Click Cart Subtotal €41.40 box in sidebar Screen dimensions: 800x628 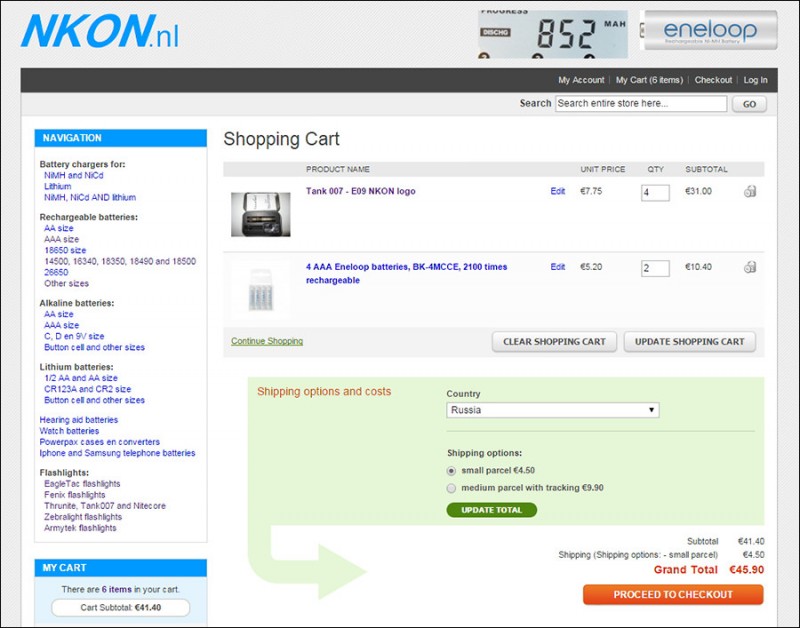(121, 608)
